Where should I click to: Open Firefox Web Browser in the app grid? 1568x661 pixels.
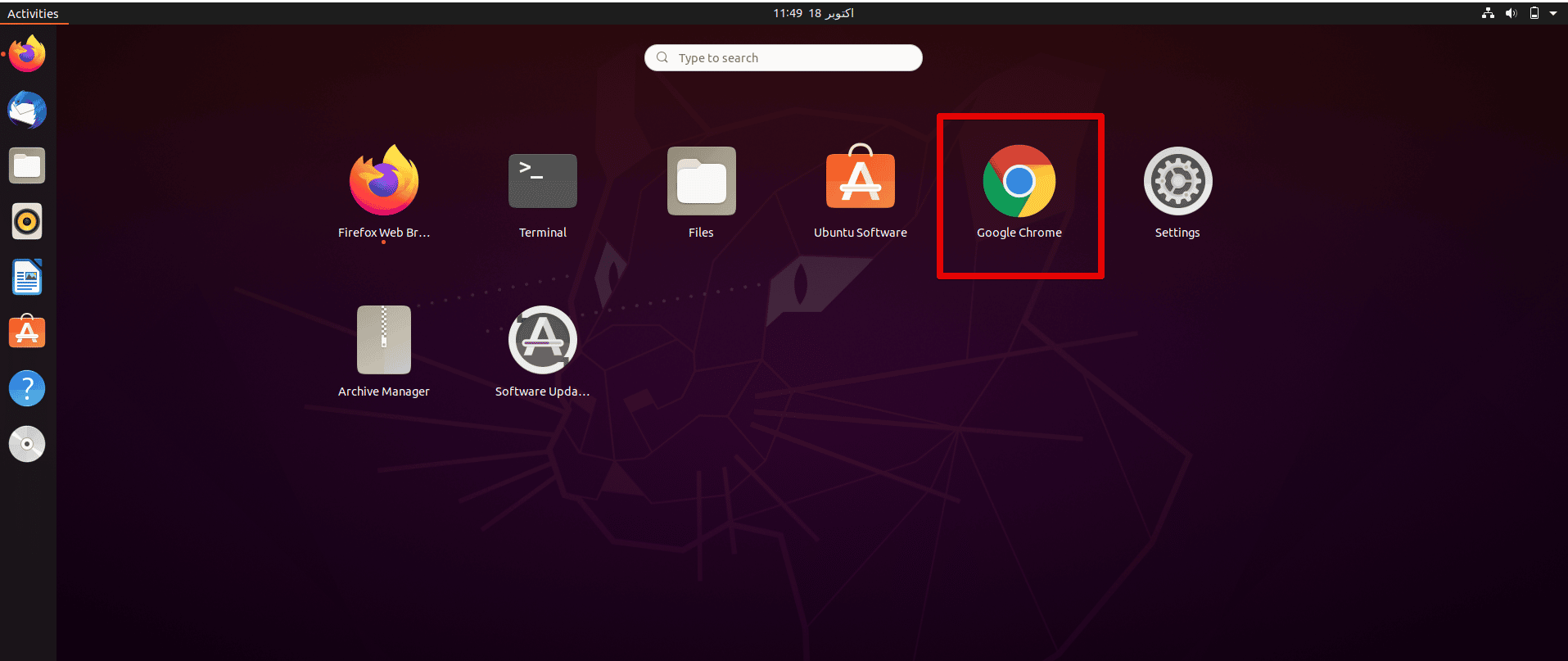383,182
